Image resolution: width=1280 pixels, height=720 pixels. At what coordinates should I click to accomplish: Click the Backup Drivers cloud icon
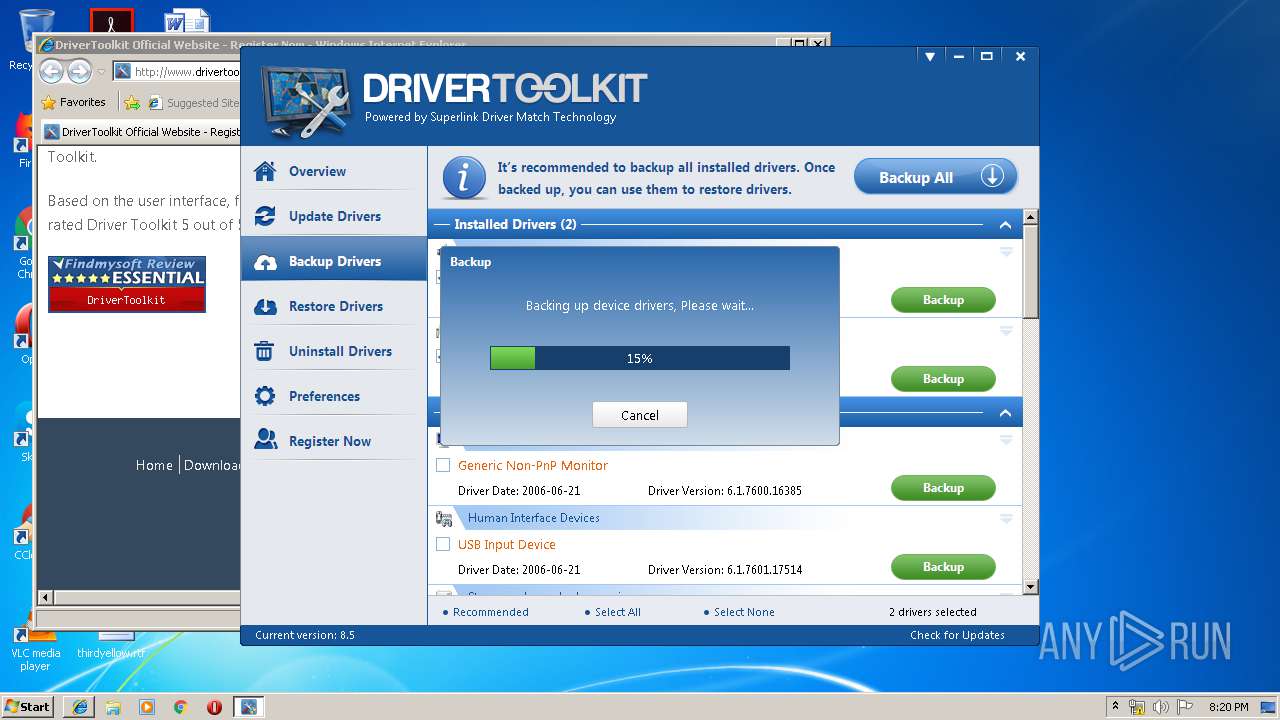pyautogui.click(x=265, y=262)
